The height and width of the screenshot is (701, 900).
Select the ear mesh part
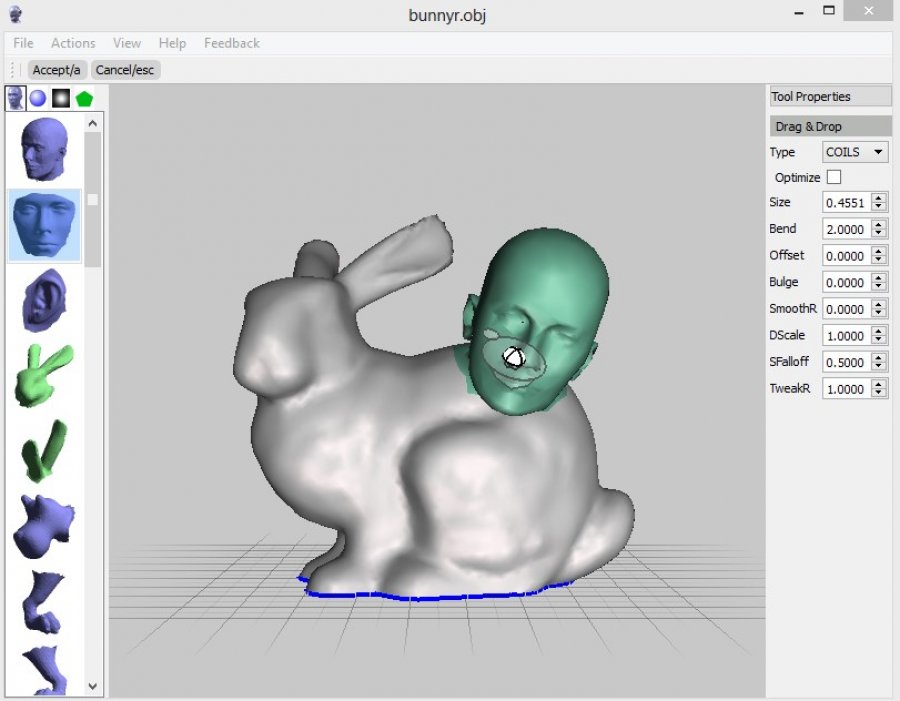tap(45, 299)
